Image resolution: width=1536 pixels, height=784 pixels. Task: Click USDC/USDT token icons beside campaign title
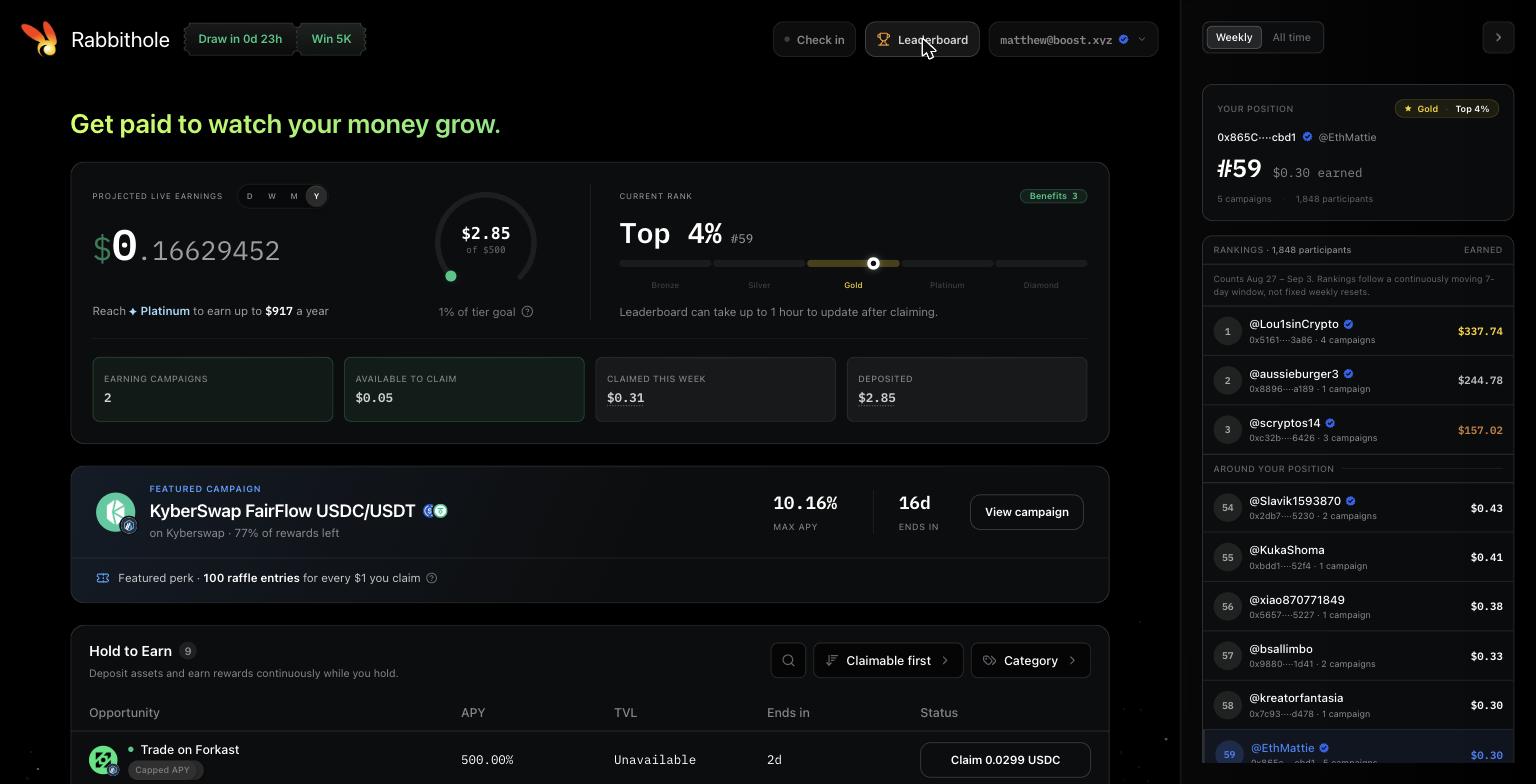pyautogui.click(x=435, y=511)
